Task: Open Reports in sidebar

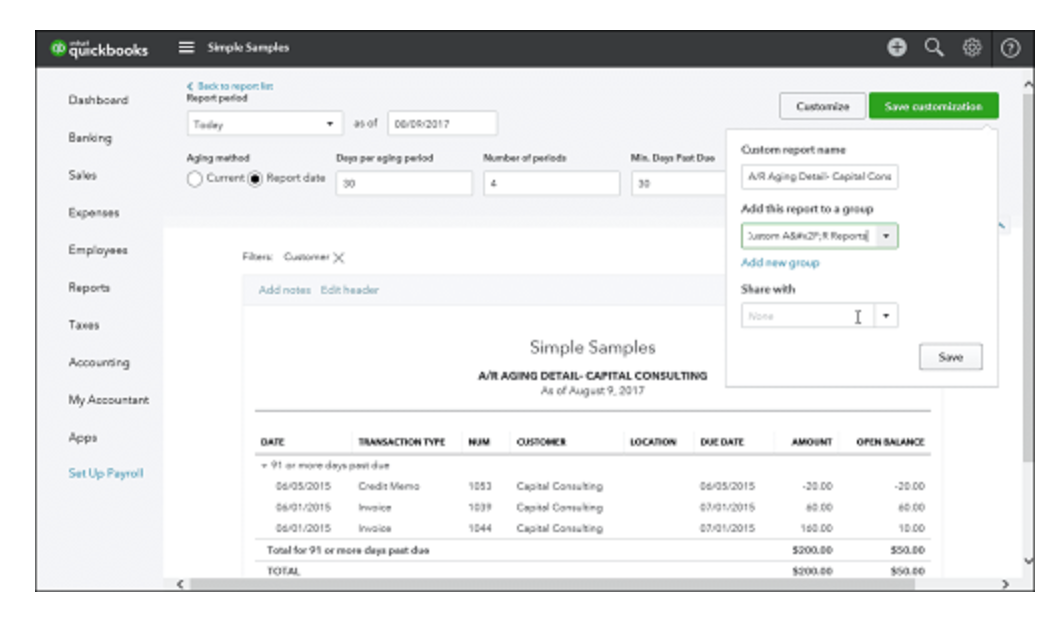Action: pyautogui.click(x=89, y=288)
